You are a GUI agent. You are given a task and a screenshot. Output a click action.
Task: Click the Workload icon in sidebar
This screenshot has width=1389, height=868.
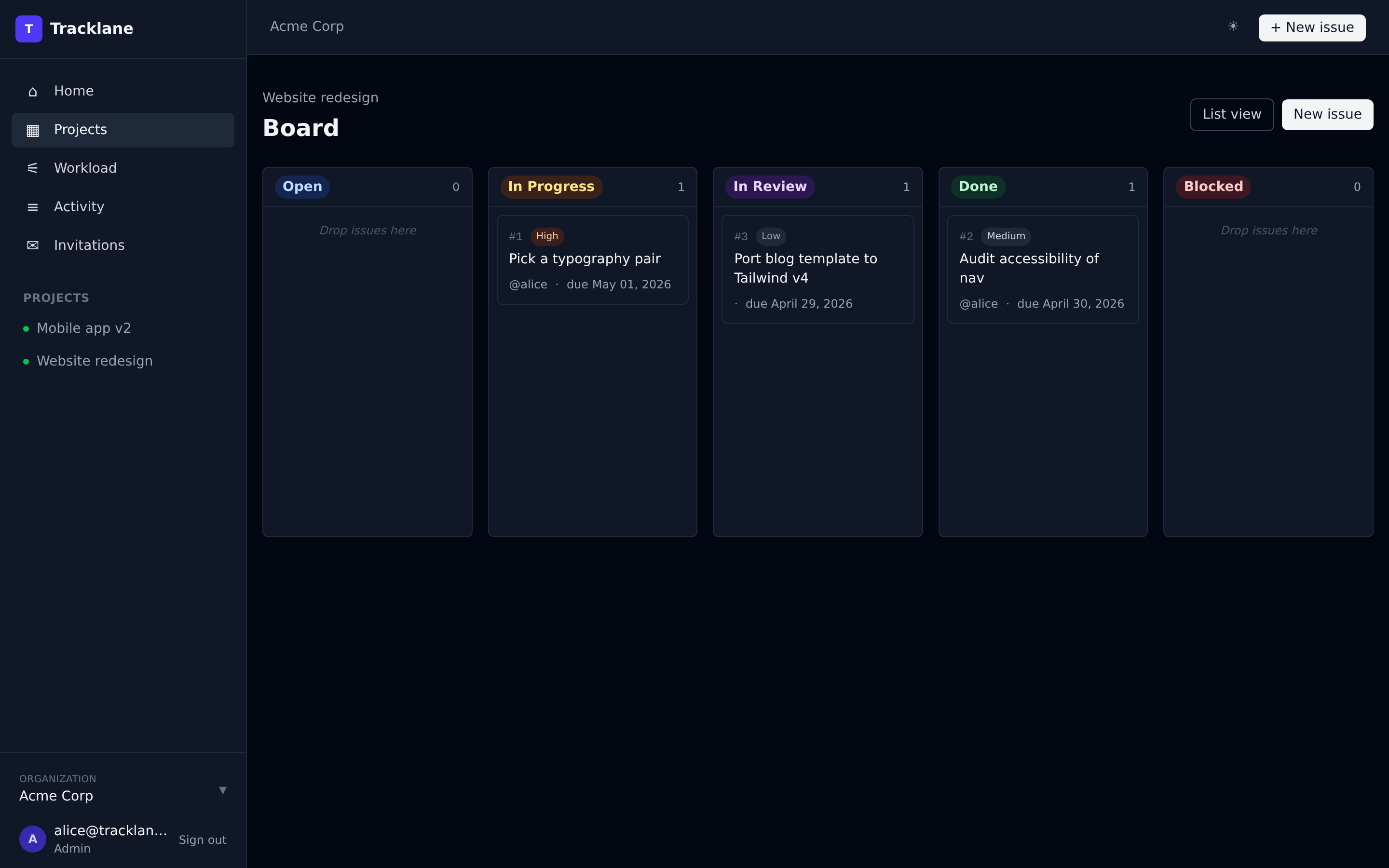33,168
